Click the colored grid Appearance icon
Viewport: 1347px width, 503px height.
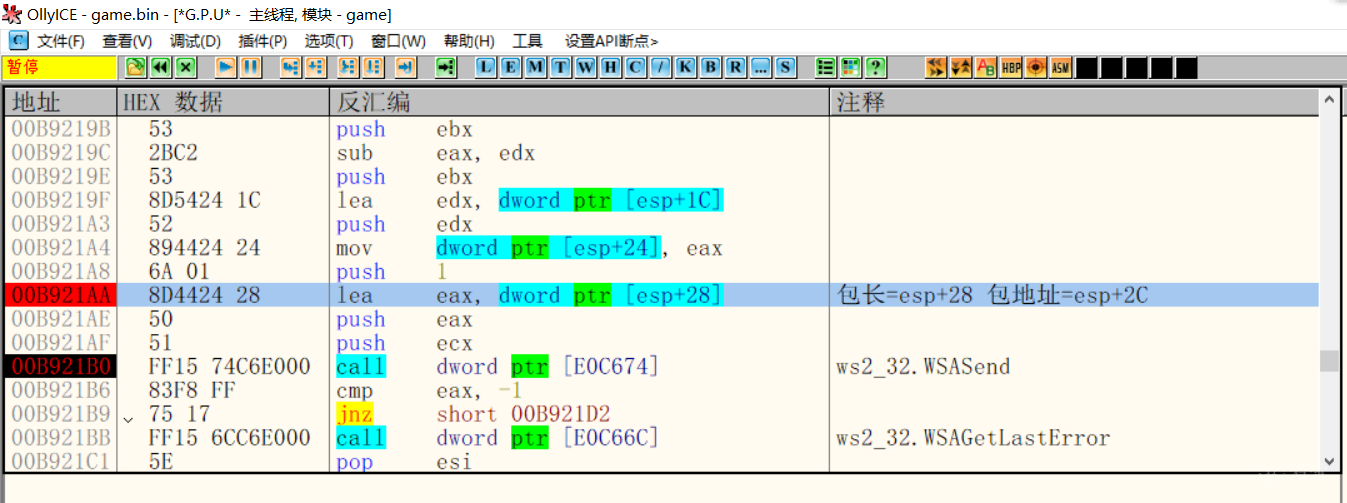click(x=851, y=67)
